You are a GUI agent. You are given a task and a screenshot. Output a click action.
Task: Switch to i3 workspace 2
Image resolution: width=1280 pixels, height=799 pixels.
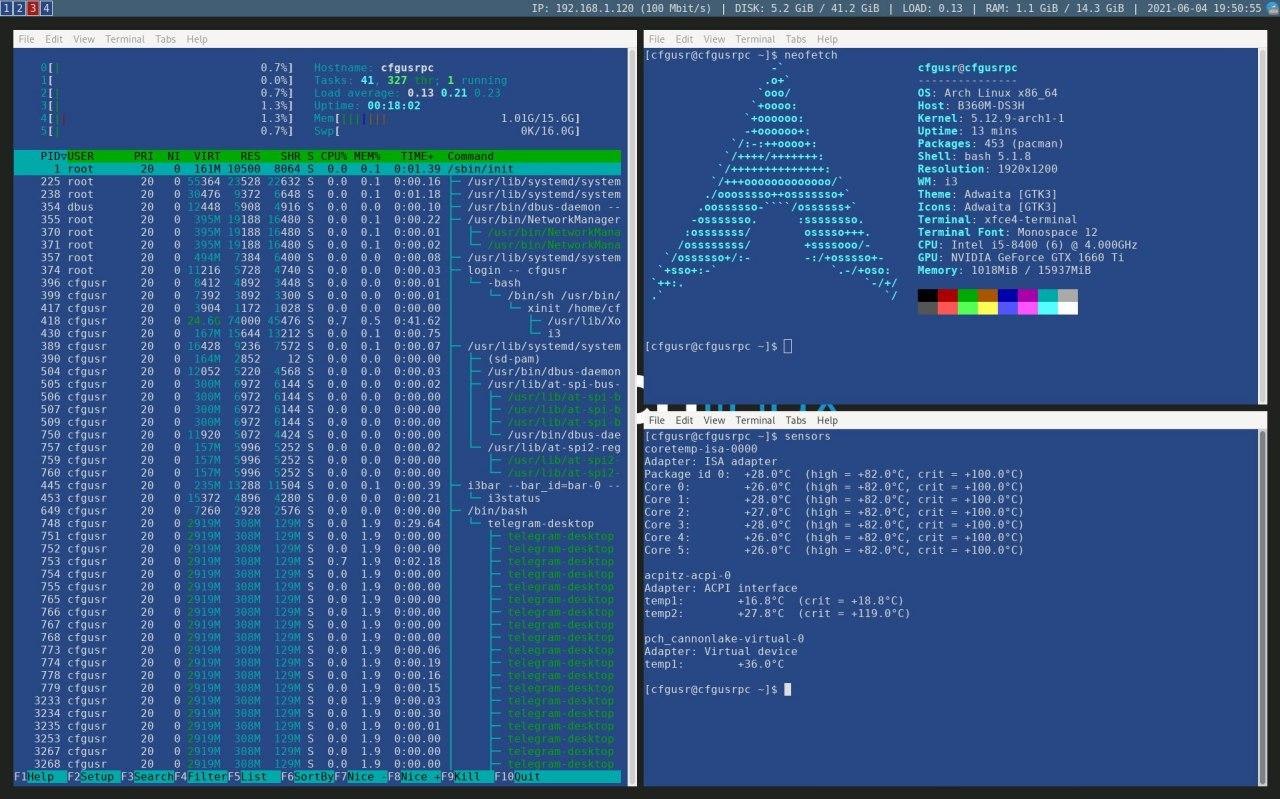20,8
